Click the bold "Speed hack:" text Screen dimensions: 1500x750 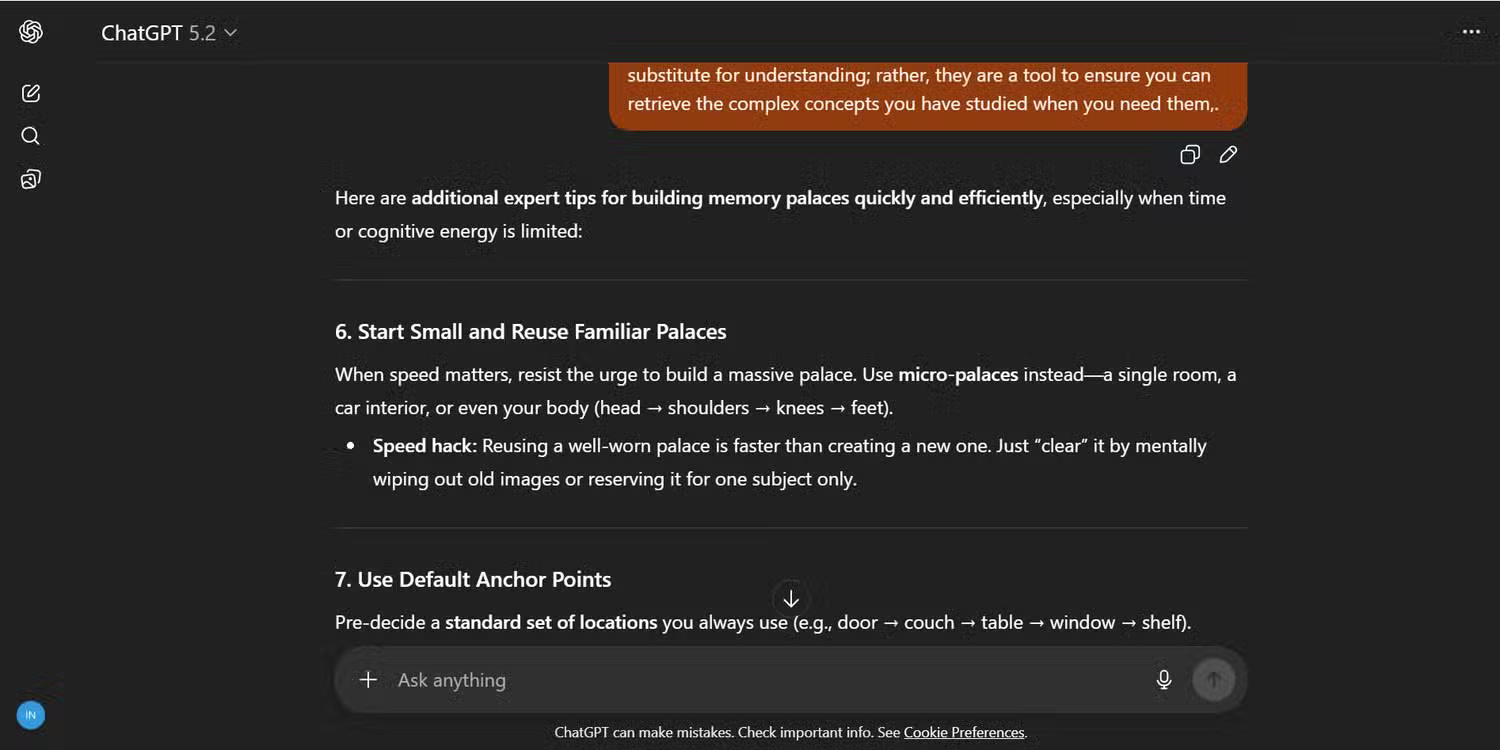tap(425, 446)
